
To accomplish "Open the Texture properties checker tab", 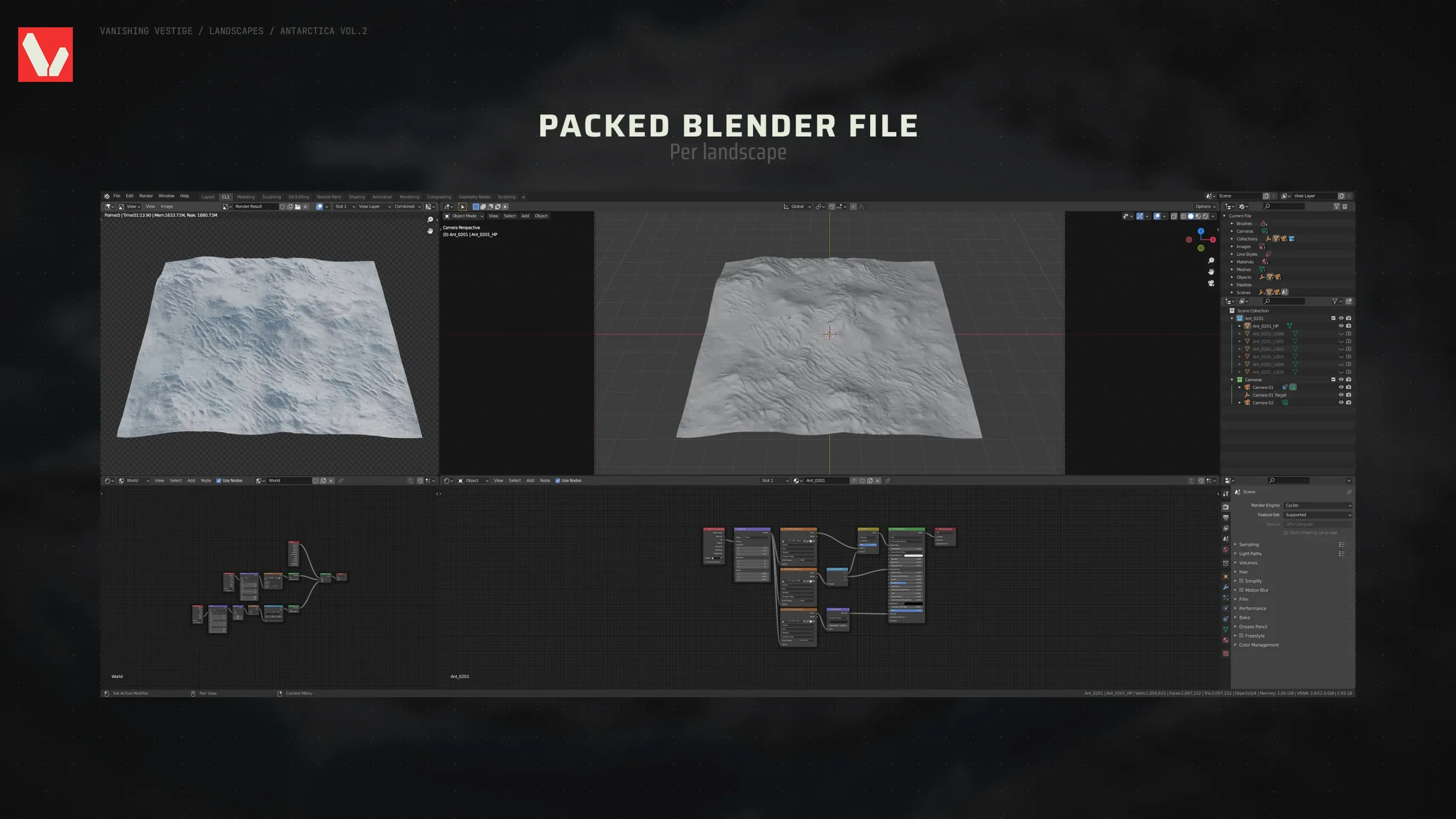I will click(1226, 653).
